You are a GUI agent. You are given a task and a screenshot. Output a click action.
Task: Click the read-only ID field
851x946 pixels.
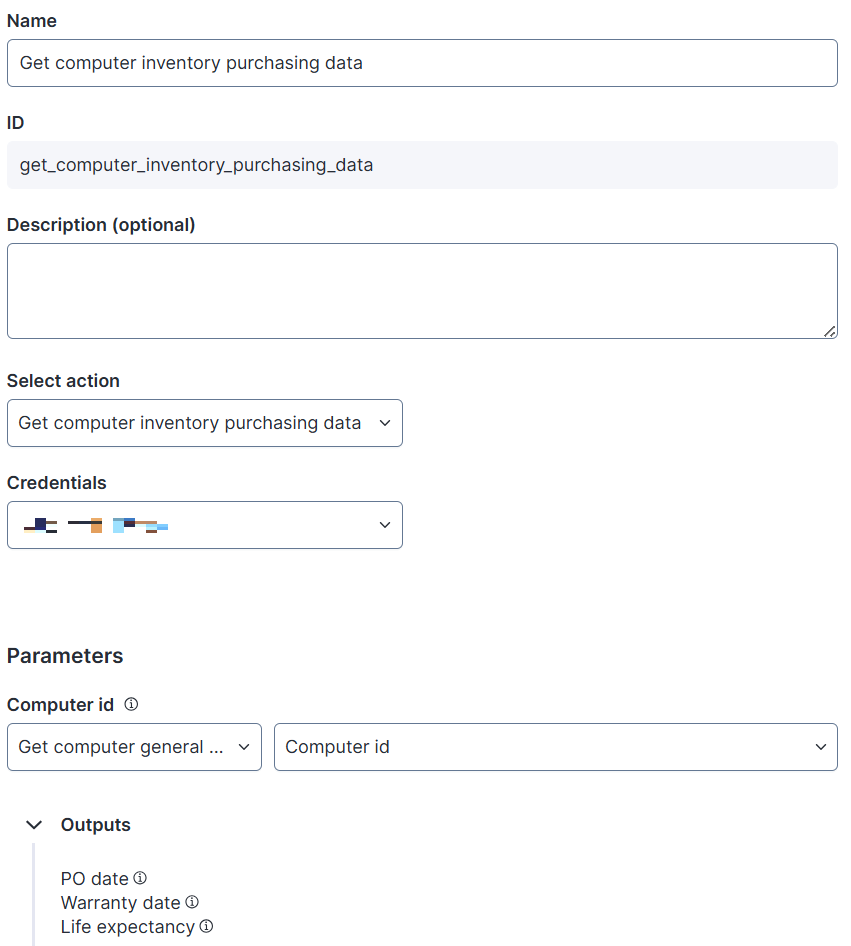pyautogui.click(x=422, y=165)
